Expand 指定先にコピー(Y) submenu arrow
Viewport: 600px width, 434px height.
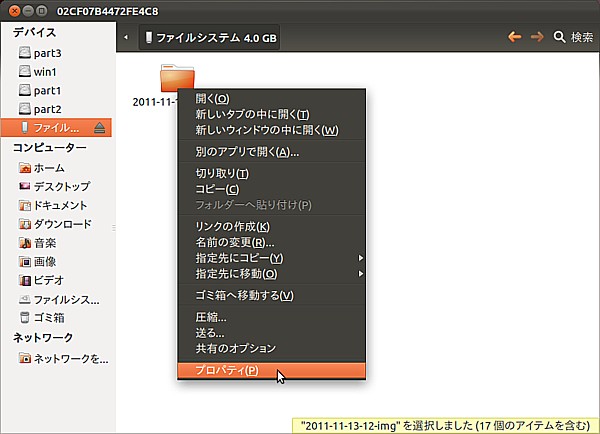pyautogui.click(x=360, y=258)
